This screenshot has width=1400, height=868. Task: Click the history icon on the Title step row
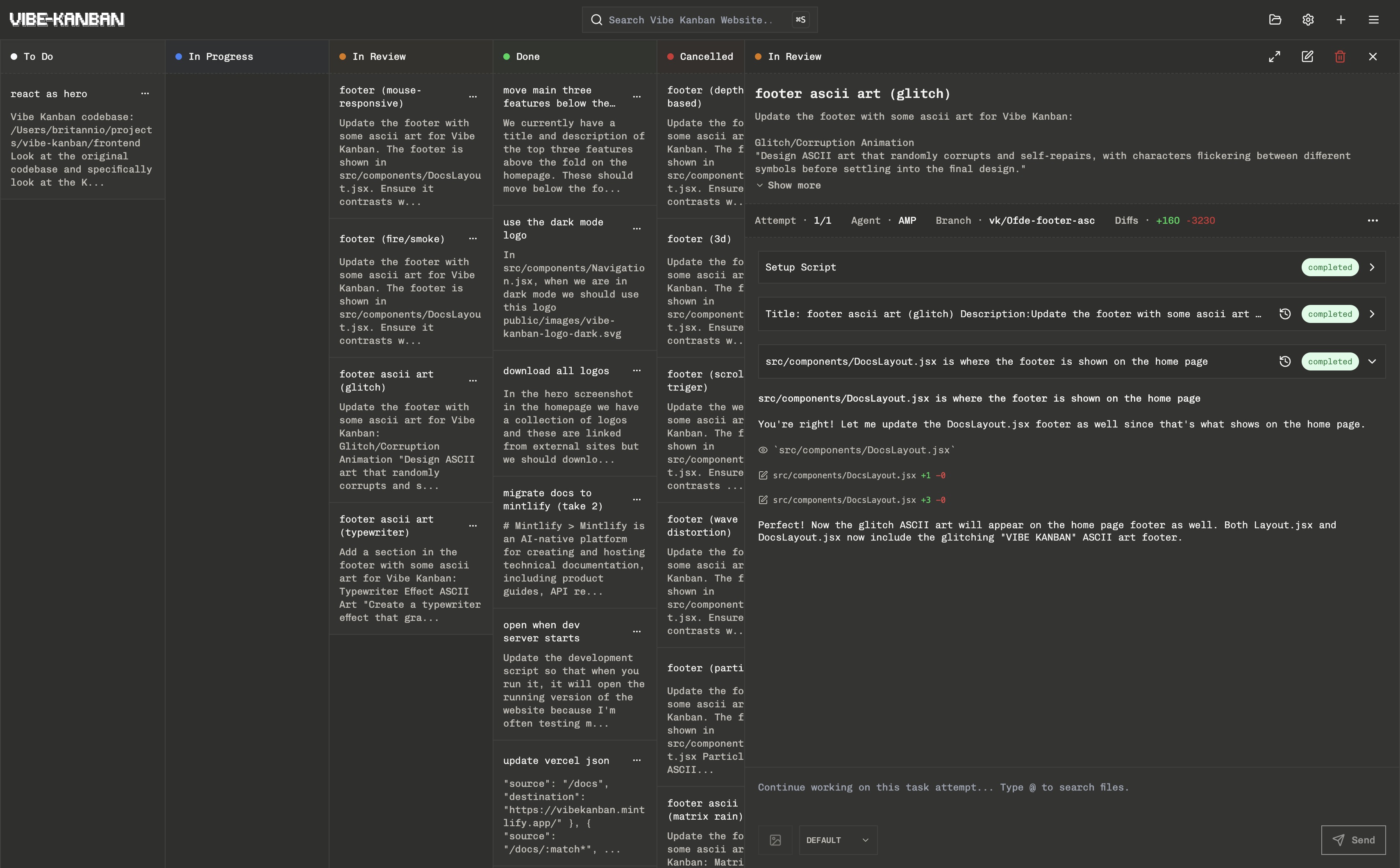pos(1285,314)
